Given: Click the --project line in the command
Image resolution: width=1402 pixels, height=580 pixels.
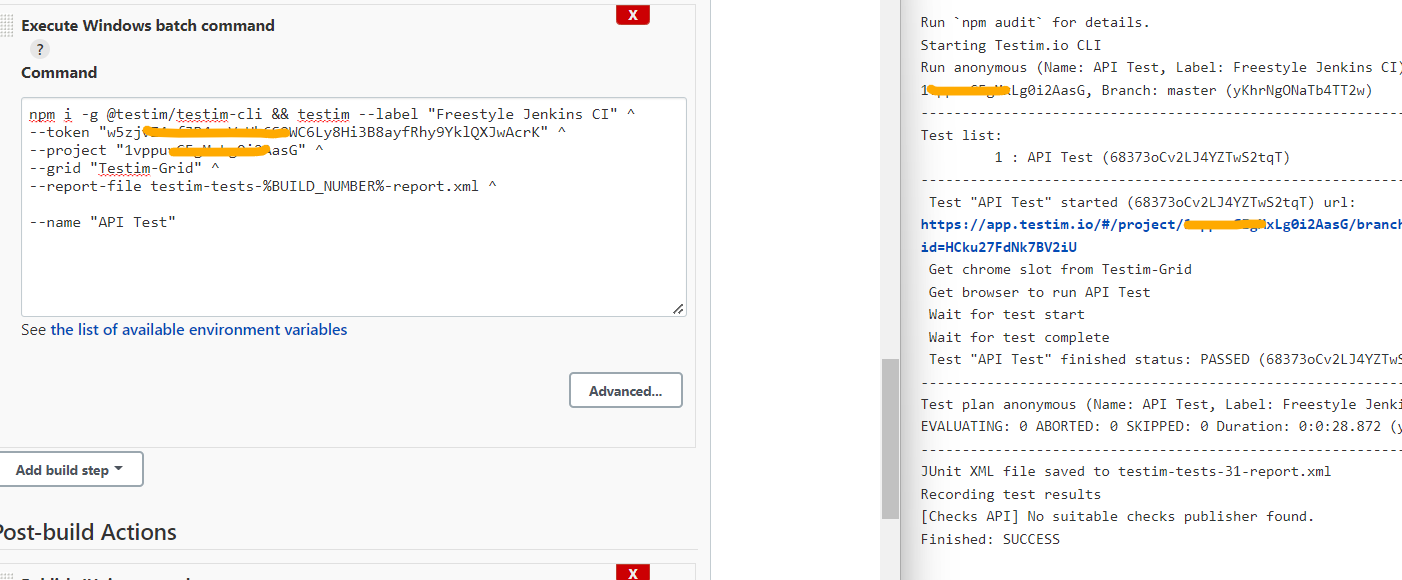Looking at the screenshot, I should click(x=177, y=150).
